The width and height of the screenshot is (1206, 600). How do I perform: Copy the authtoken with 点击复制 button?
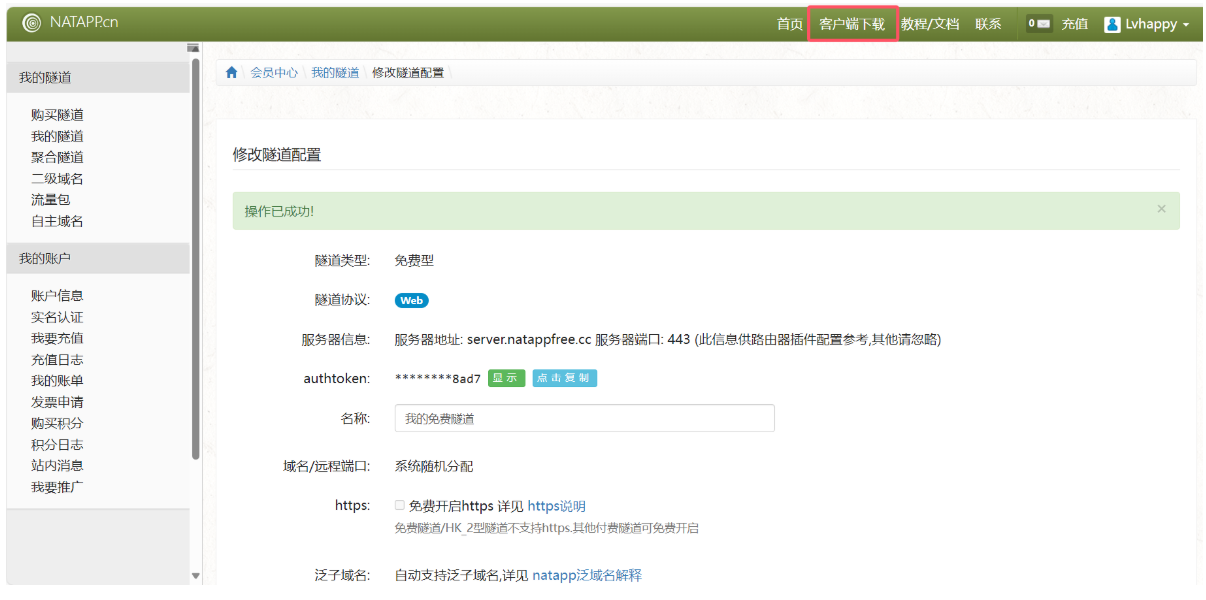[564, 378]
